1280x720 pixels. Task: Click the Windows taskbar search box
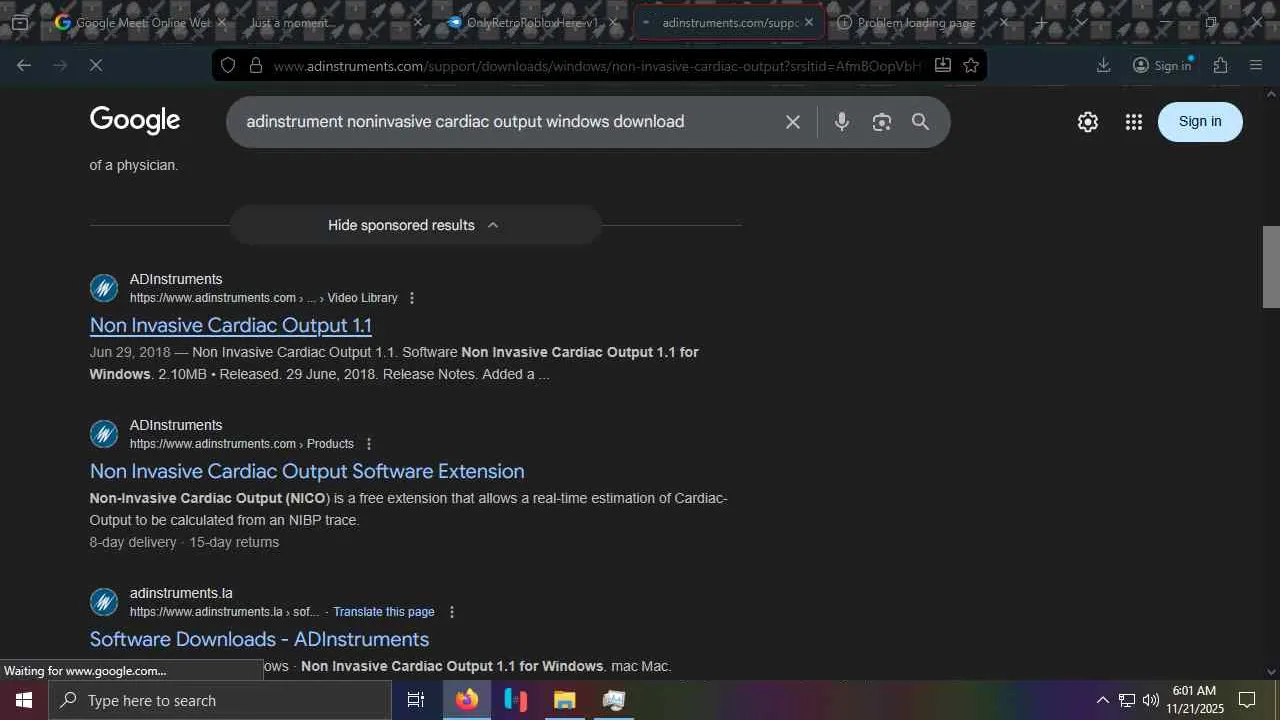pyautogui.click(x=220, y=700)
